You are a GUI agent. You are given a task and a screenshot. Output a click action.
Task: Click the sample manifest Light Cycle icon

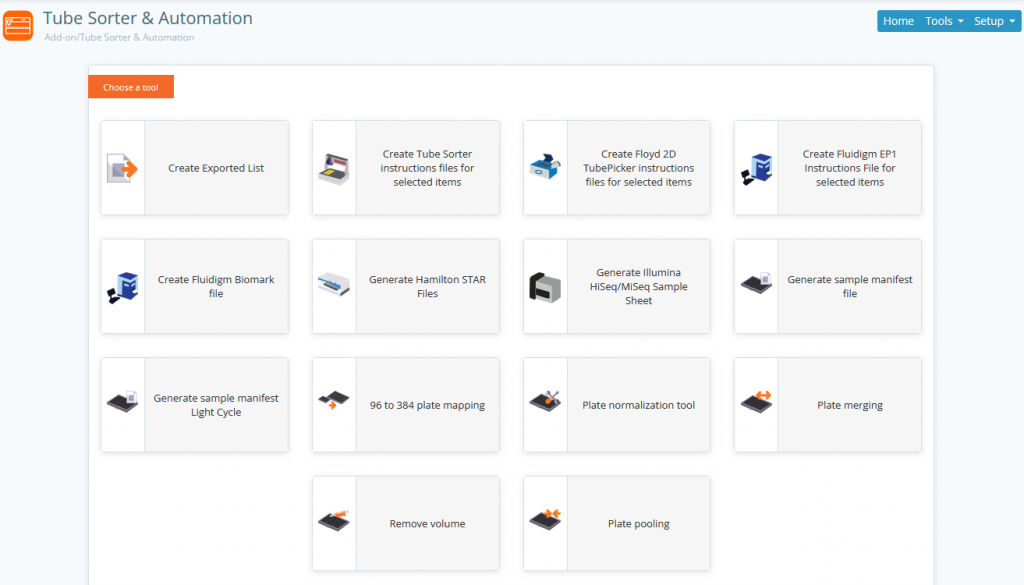click(x=123, y=402)
